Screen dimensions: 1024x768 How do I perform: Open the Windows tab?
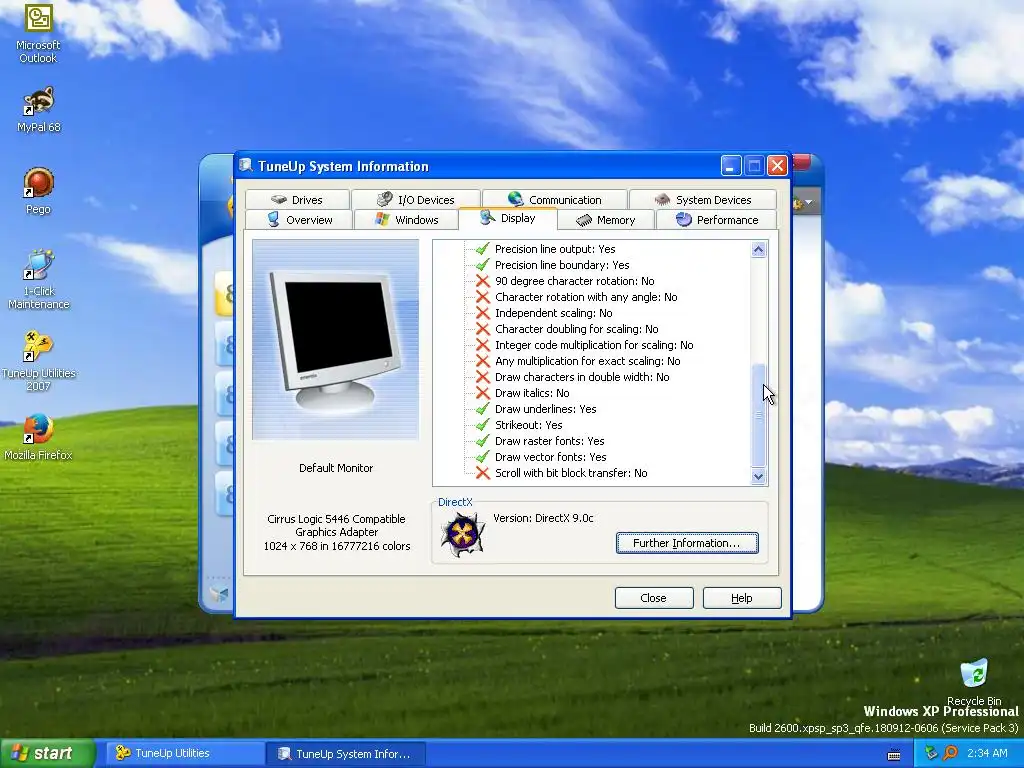pos(406,220)
